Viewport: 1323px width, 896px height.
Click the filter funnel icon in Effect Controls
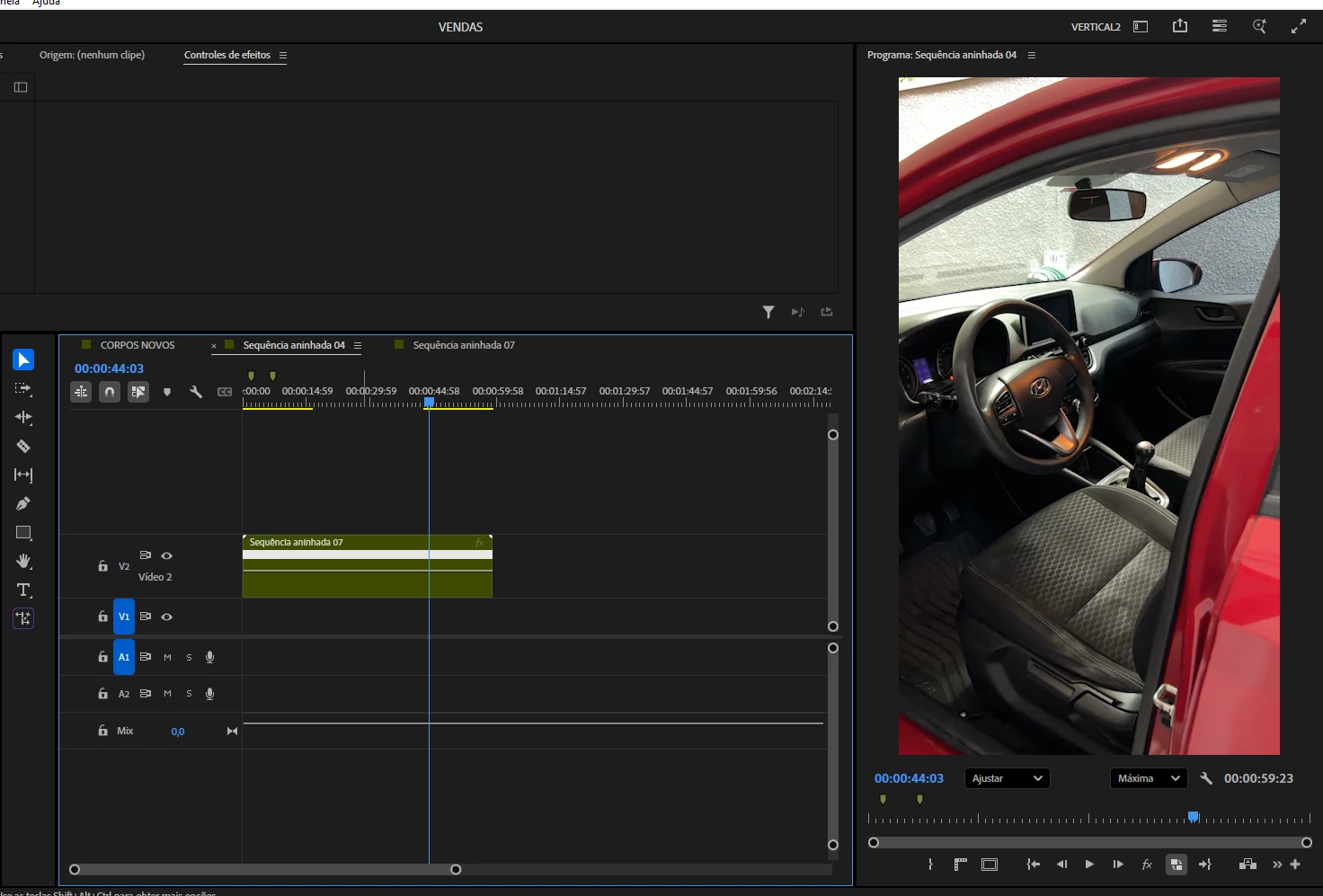[x=768, y=312]
